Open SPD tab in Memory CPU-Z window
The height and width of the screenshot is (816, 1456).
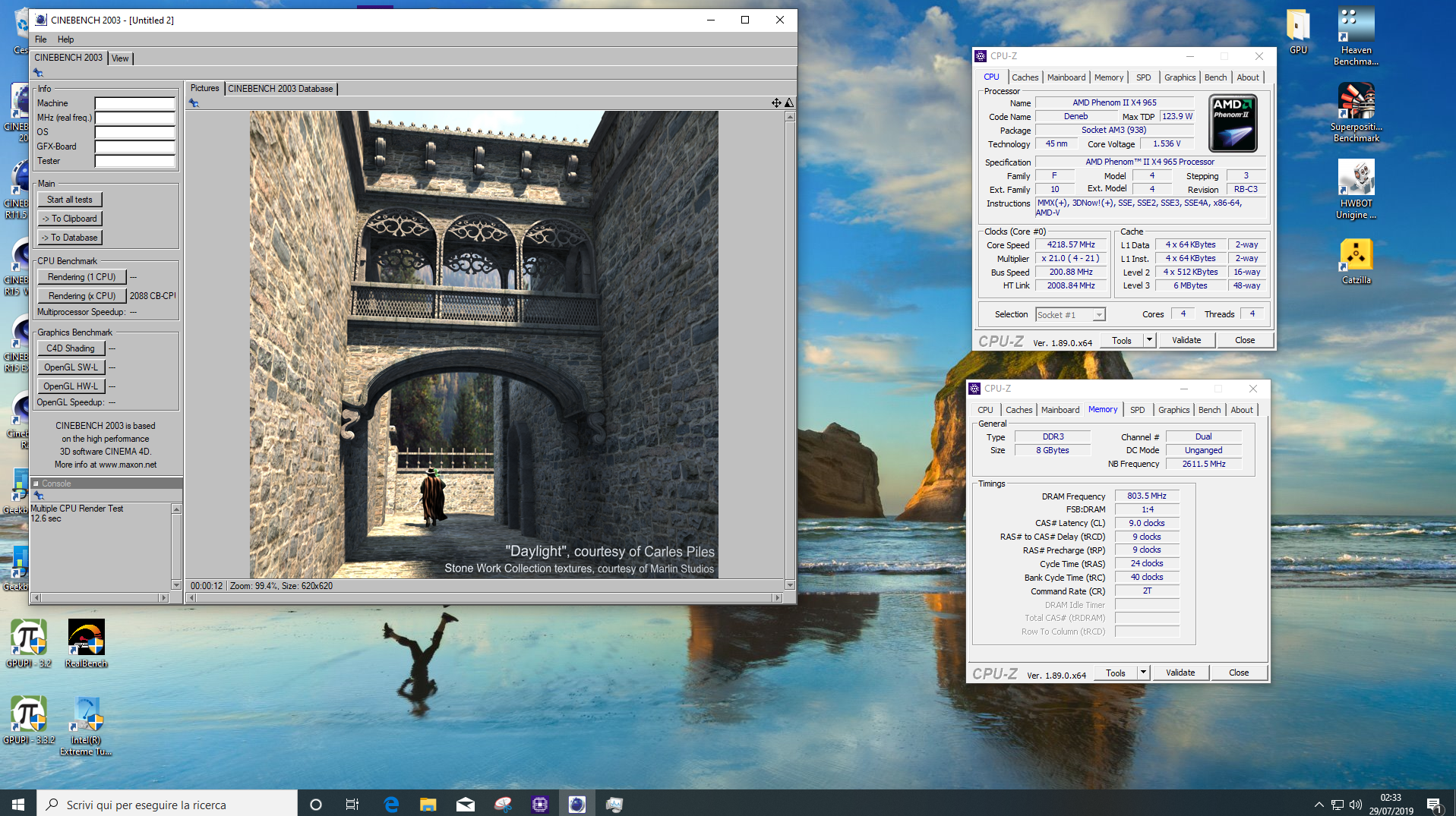click(1137, 410)
